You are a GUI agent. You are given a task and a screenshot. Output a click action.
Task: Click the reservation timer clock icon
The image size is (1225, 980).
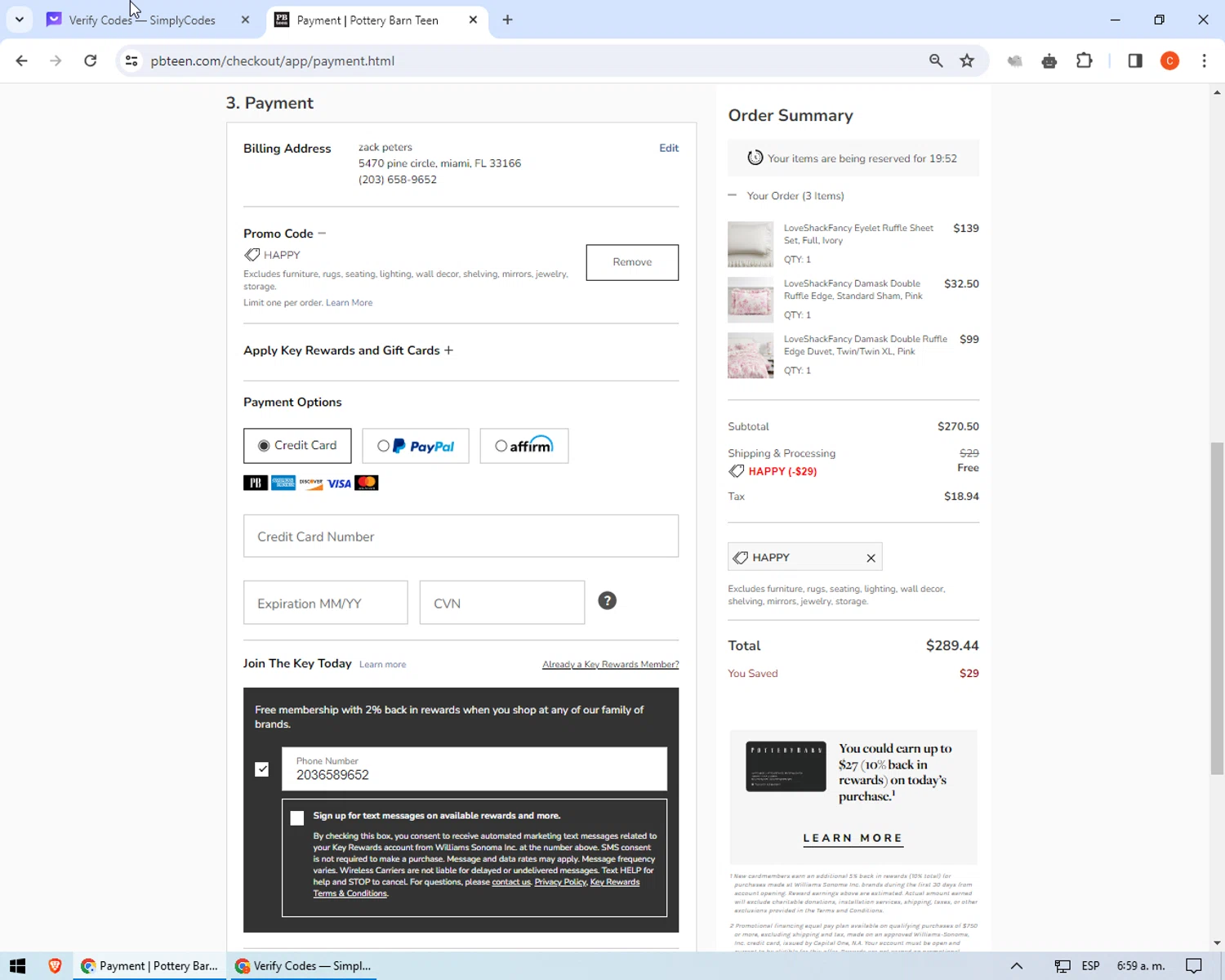coord(755,158)
